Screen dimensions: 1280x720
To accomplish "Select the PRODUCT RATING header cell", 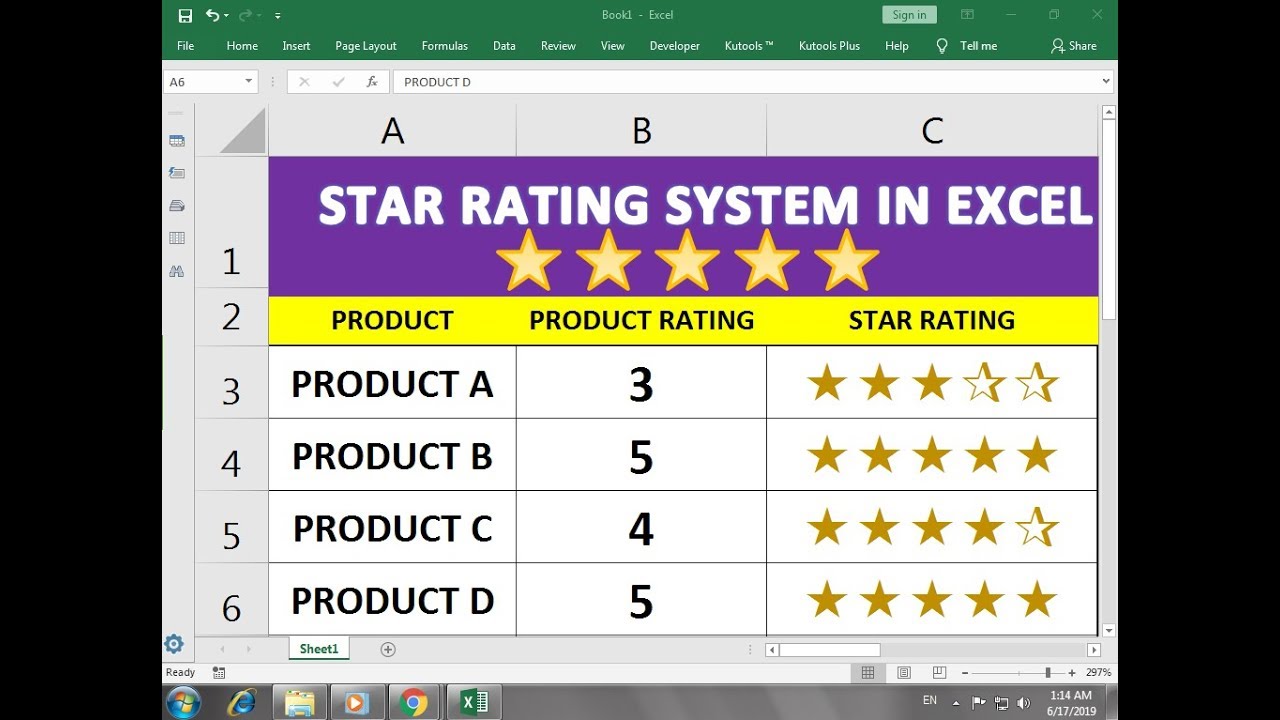I will point(641,320).
